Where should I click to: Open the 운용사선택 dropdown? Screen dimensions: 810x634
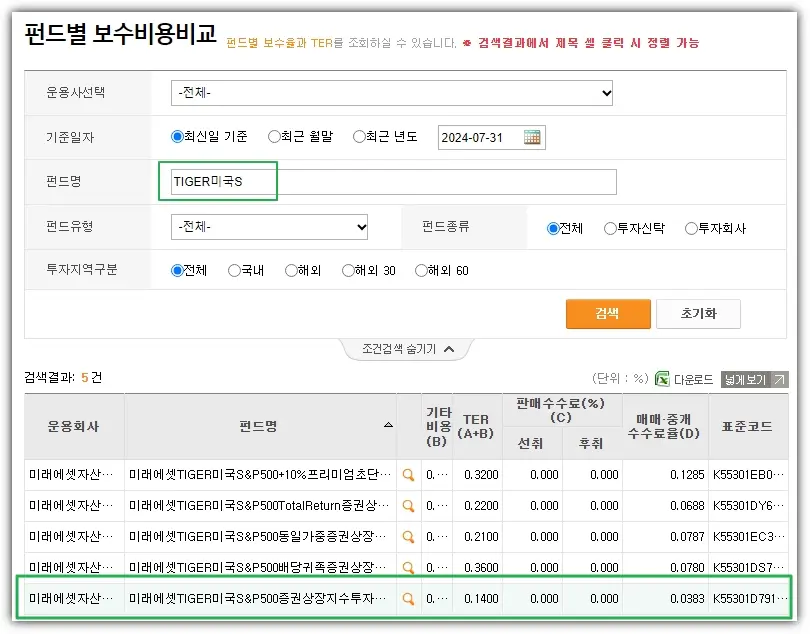tap(392, 93)
